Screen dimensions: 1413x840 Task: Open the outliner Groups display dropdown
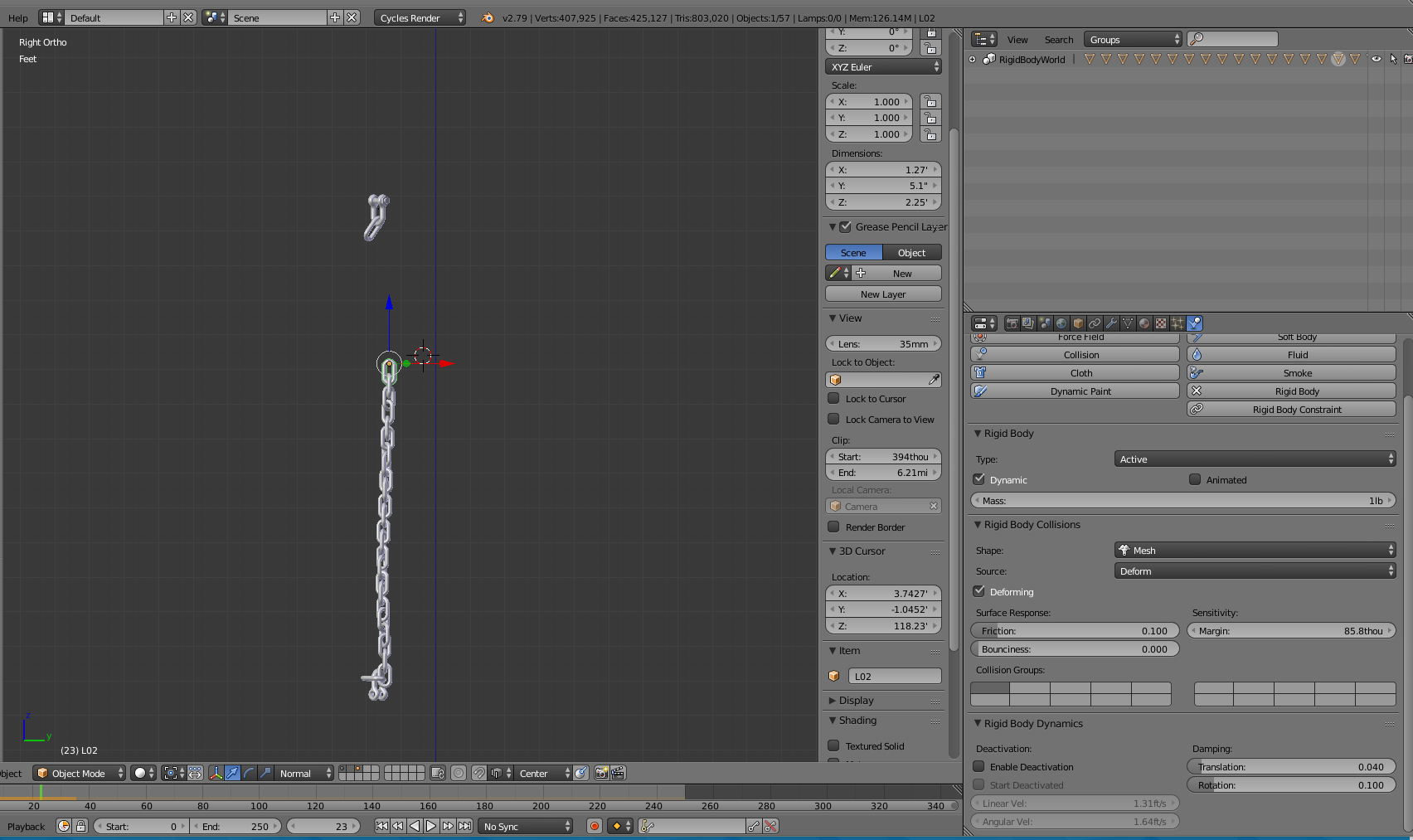(1134, 39)
